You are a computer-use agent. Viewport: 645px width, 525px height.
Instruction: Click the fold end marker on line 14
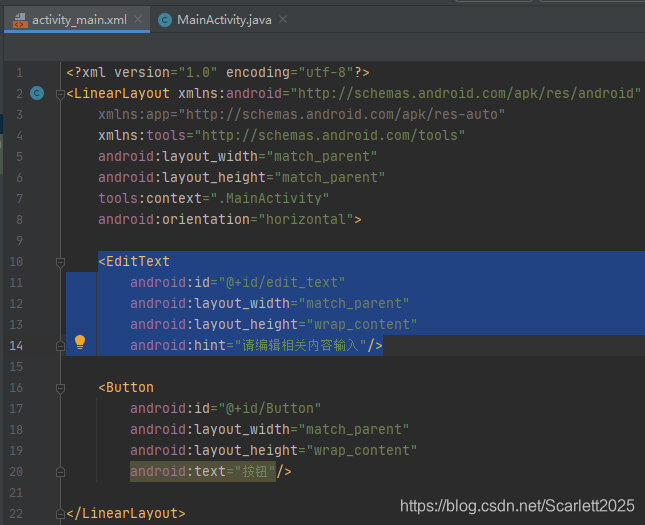coord(60,346)
